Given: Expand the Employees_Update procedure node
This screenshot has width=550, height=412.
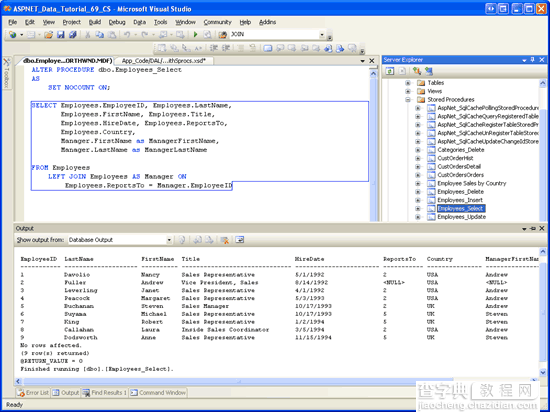Looking at the screenshot, I should pos(417,217).
